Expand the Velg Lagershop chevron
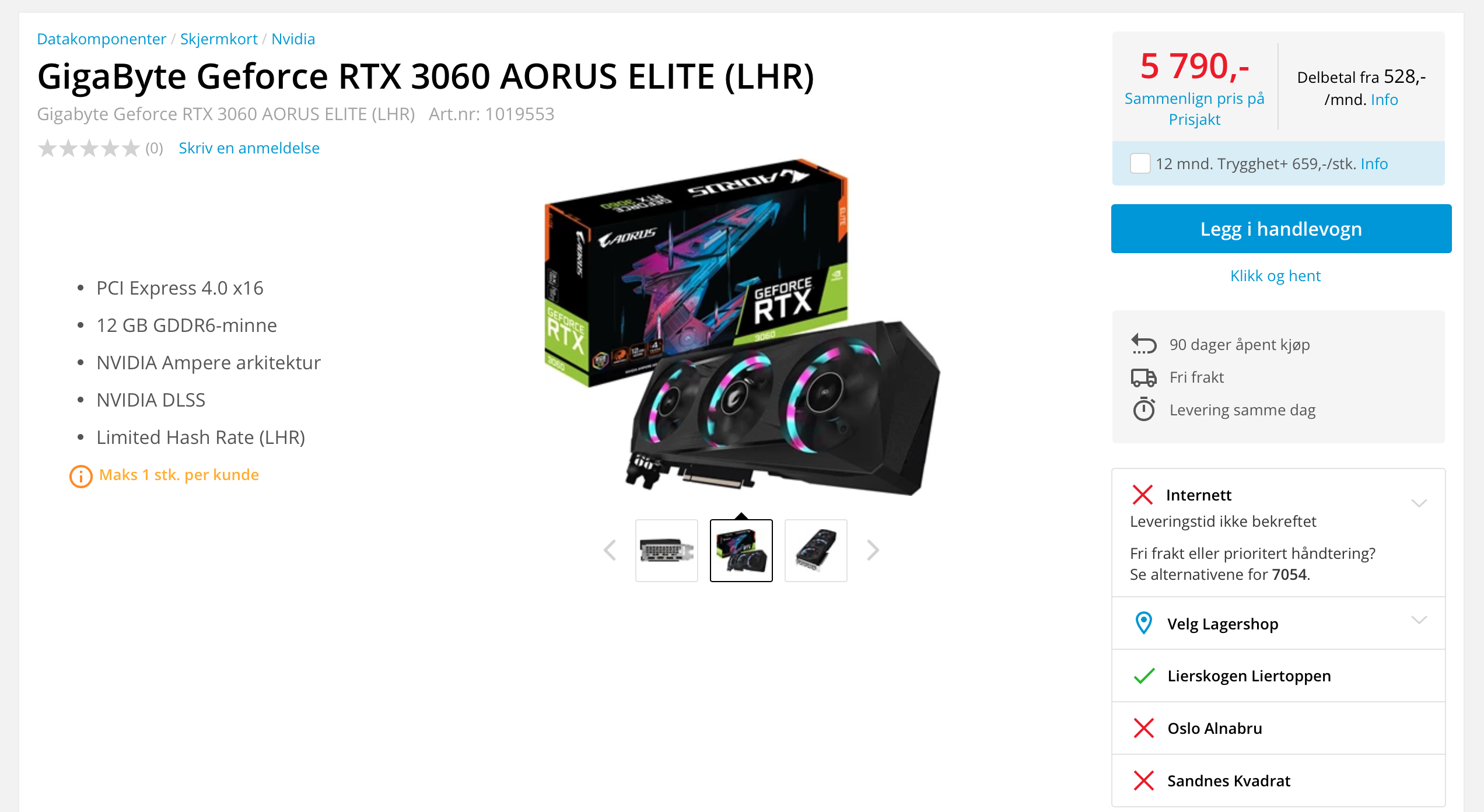The image size is (1484, 812). [x=1419, y=619]
